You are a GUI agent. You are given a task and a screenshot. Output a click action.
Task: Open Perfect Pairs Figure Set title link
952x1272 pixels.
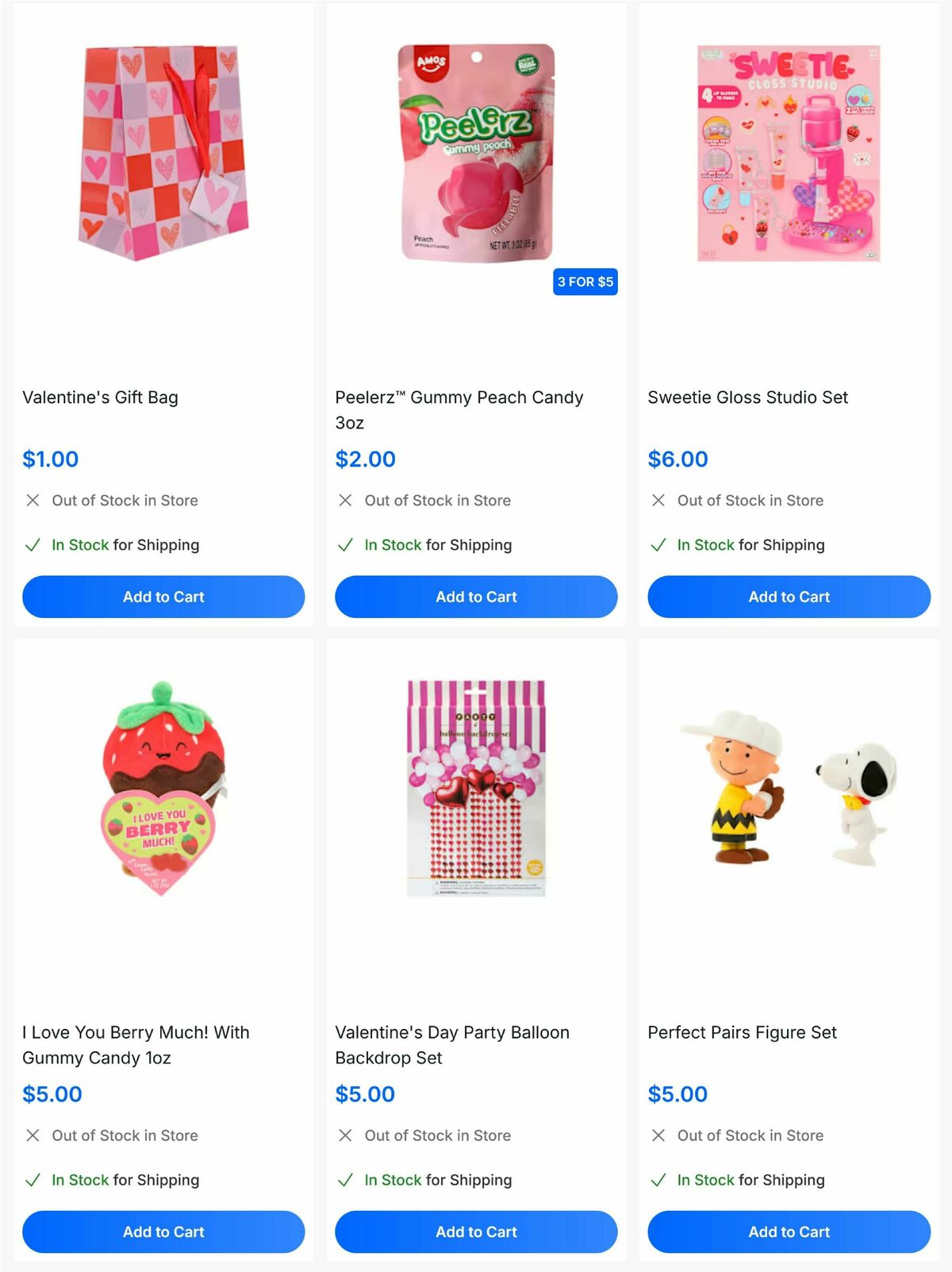[742, 1032]
